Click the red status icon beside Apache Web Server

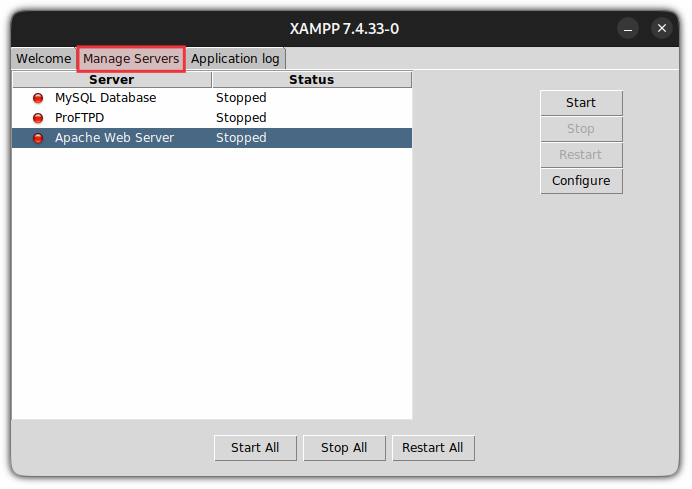tap(38, 138)
